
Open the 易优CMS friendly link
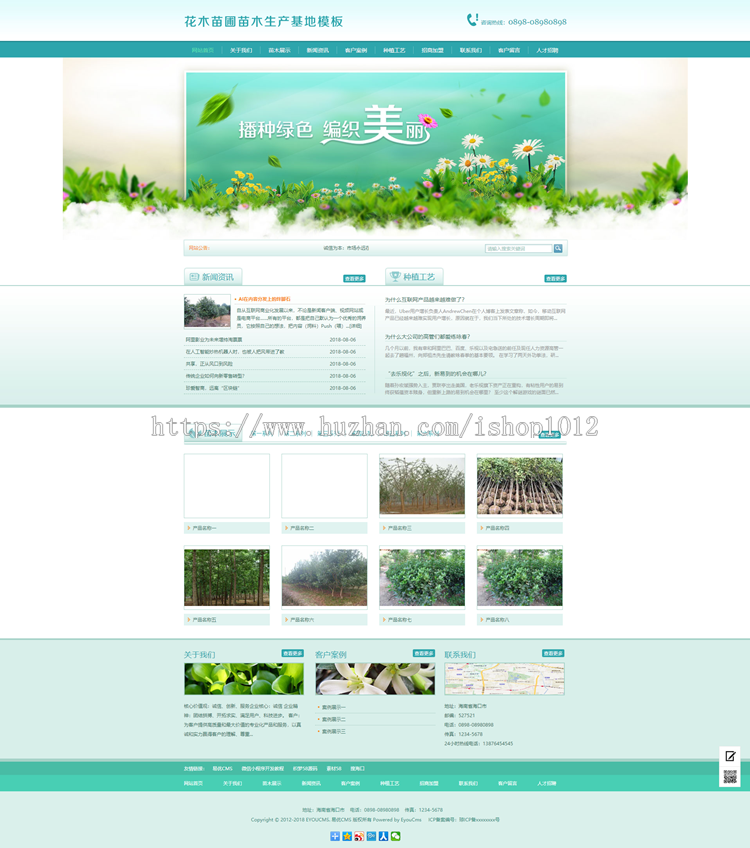[222, 768]
